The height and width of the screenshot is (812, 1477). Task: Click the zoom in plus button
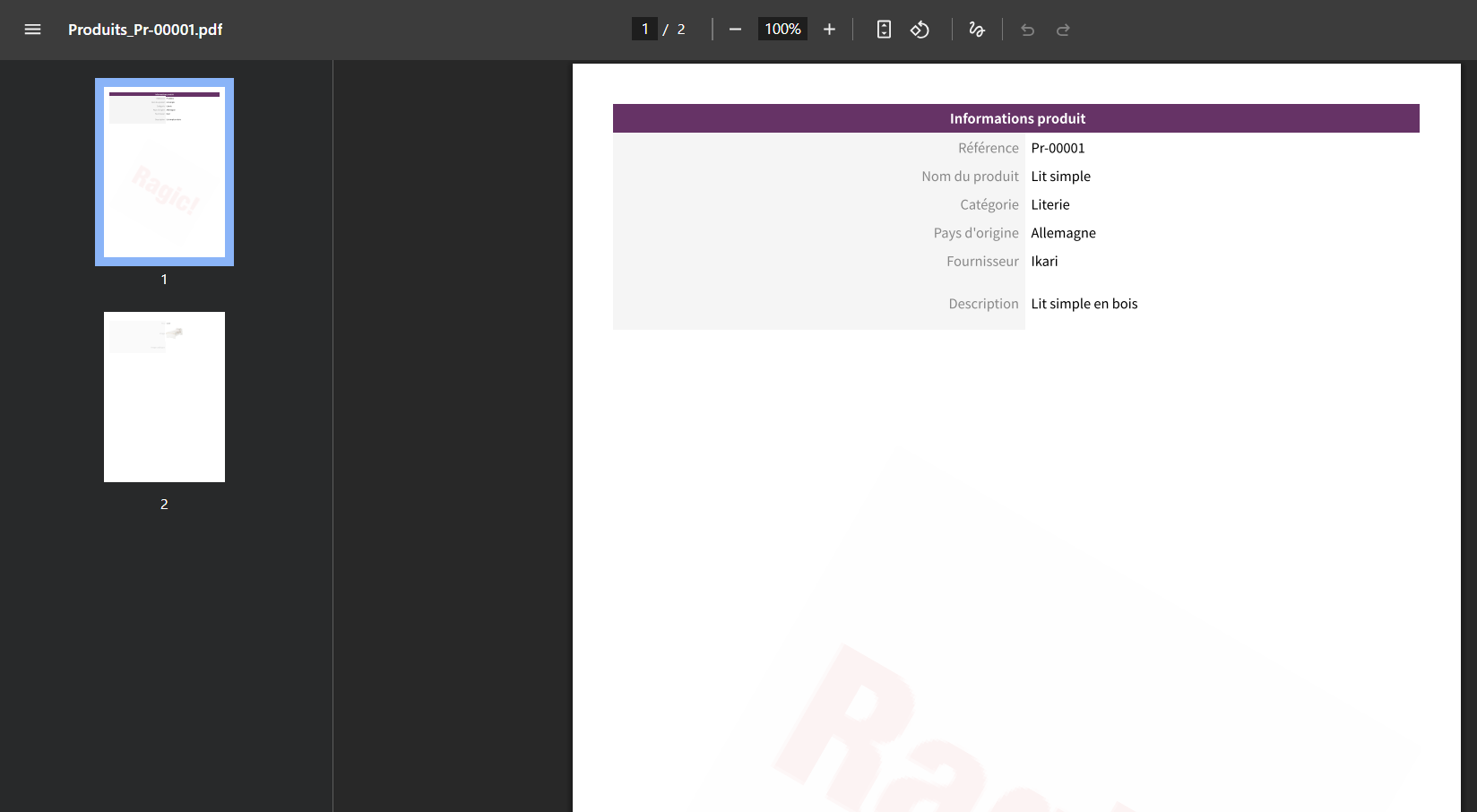[829, 30]
